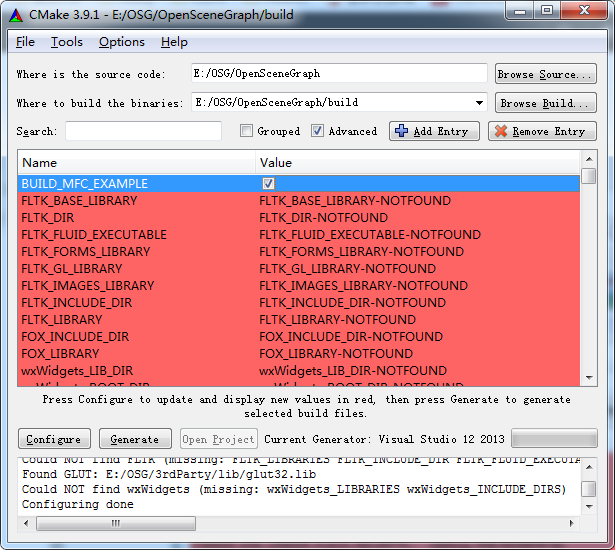615x550 pixels.
Task: Click scroll-up arrow of the variables list
Action: point(589,159)
